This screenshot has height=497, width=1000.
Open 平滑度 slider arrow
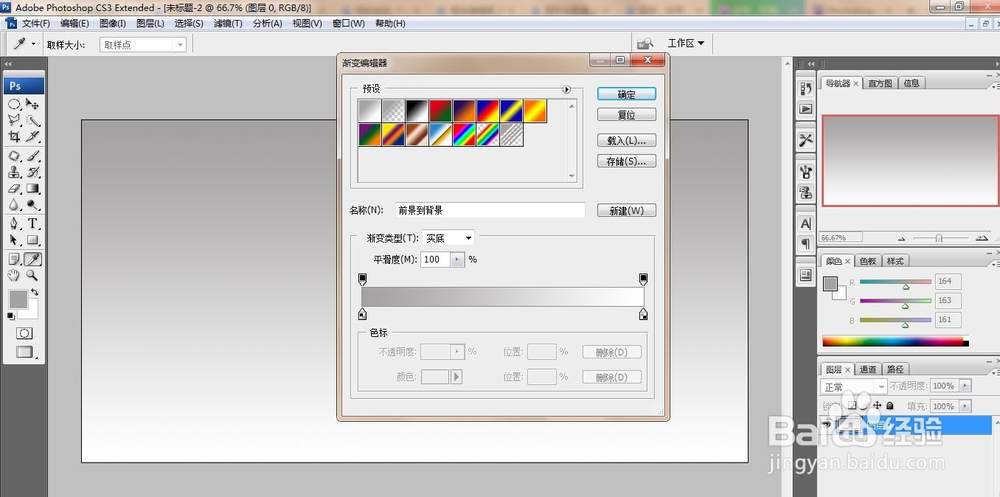click(458, 260)
